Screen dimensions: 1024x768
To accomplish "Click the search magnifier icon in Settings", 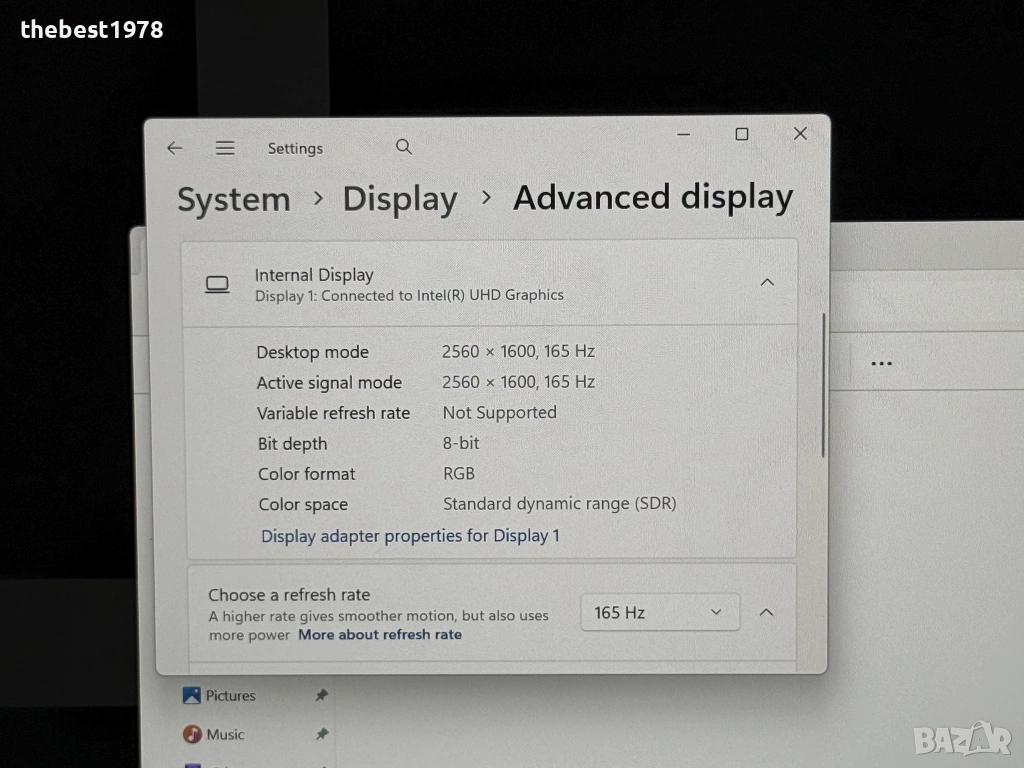I will coord(404,147).
